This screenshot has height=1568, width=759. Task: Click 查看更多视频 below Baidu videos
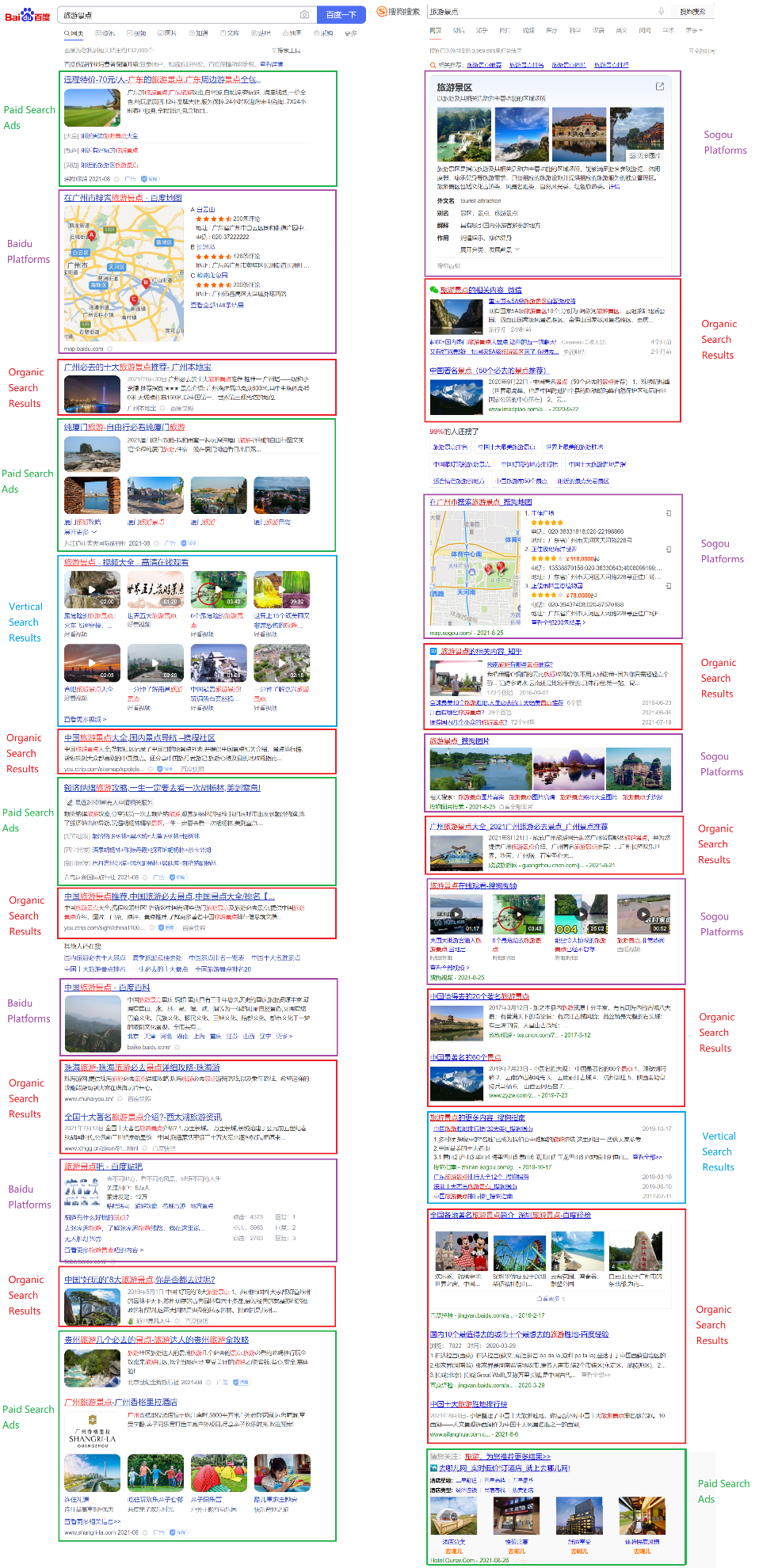[x=85, y=719]
